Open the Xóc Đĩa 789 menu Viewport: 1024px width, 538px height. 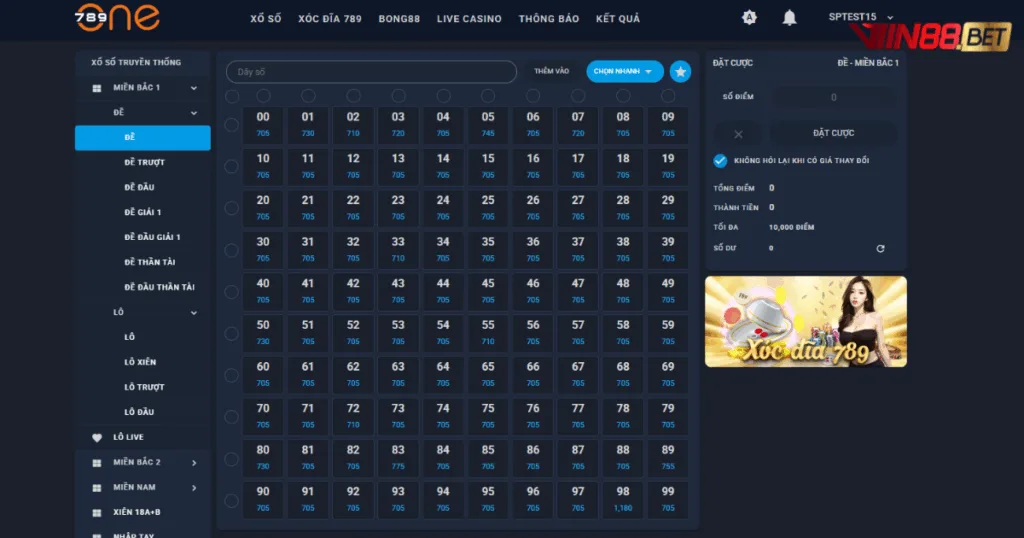click(x=330, y=19)
